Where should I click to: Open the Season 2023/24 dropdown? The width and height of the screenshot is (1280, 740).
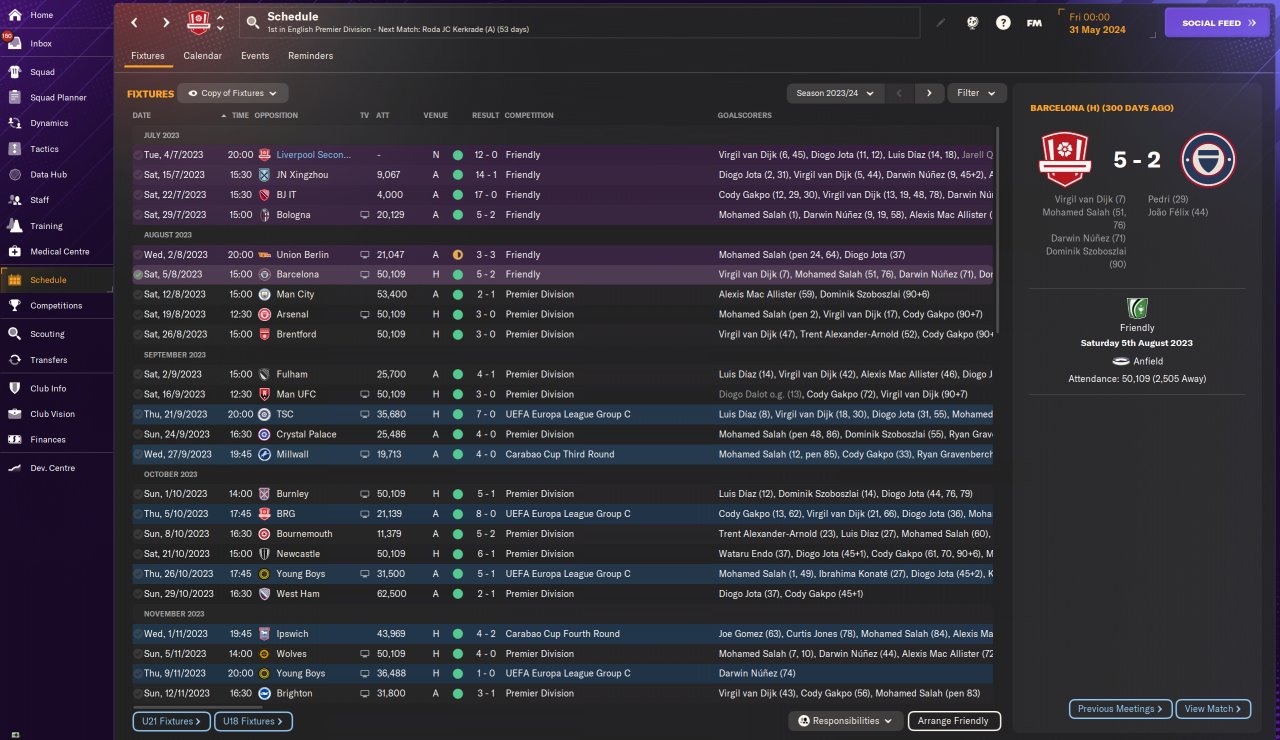pyautogui.click(x=835, y=93)
